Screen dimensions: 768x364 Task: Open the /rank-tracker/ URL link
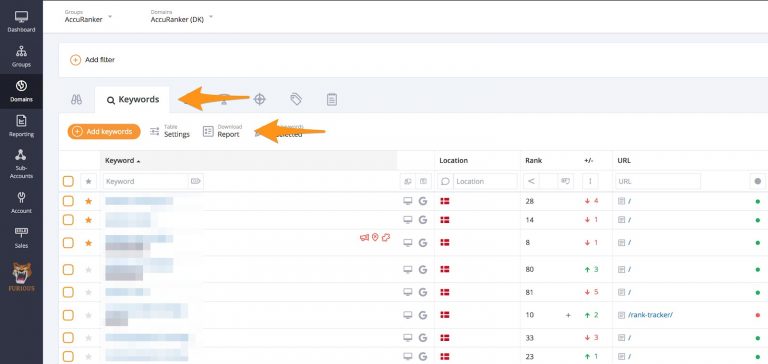pos(650,315)
